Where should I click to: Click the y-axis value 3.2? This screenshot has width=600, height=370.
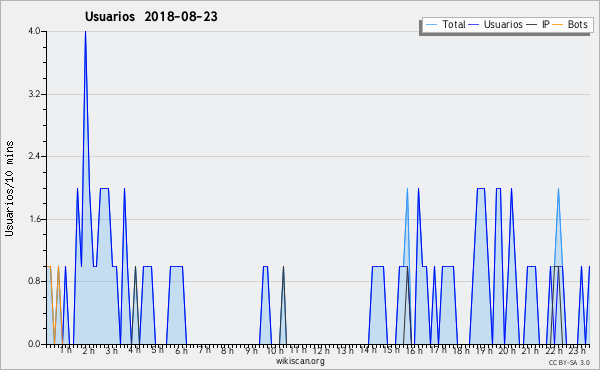[x=34, y=94]
